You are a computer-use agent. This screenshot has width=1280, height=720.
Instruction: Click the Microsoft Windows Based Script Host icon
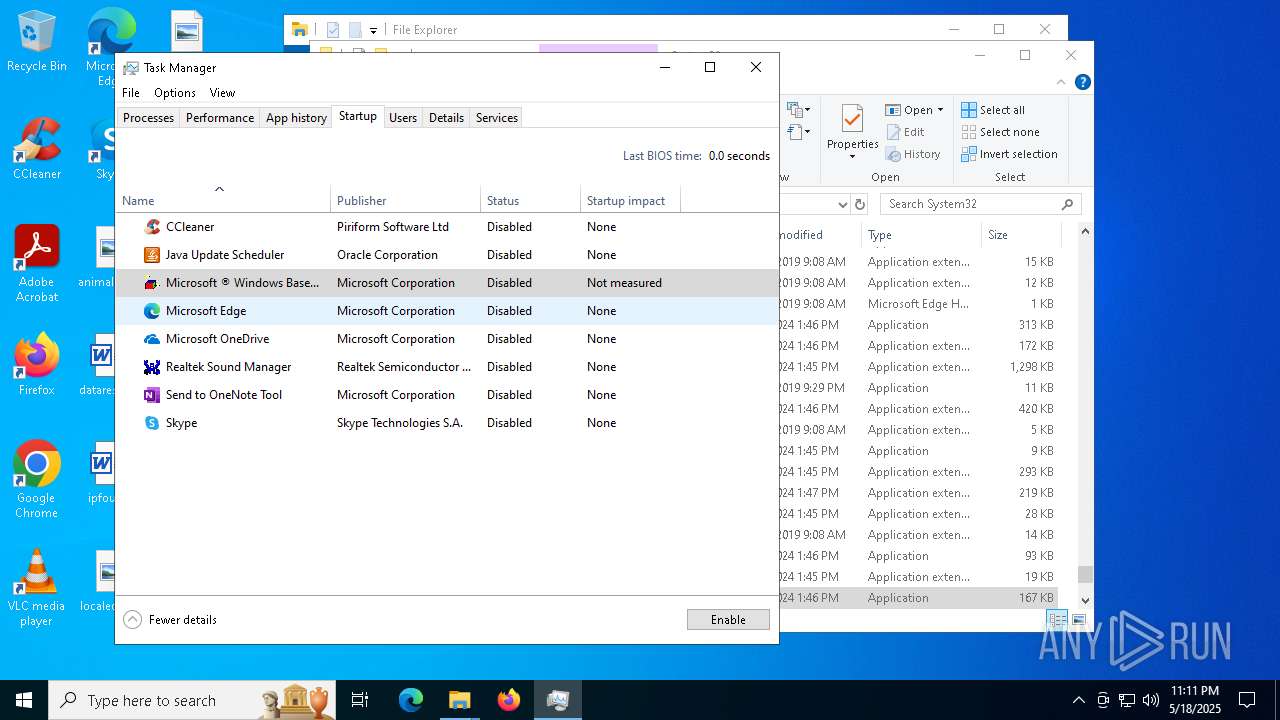pyautogui.click(x=152, y=283)
